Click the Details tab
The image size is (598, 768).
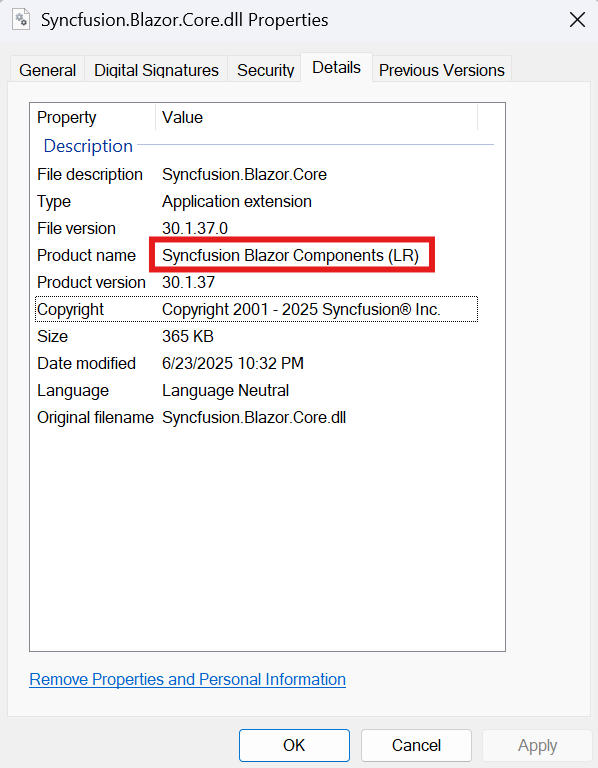(336, 68)
